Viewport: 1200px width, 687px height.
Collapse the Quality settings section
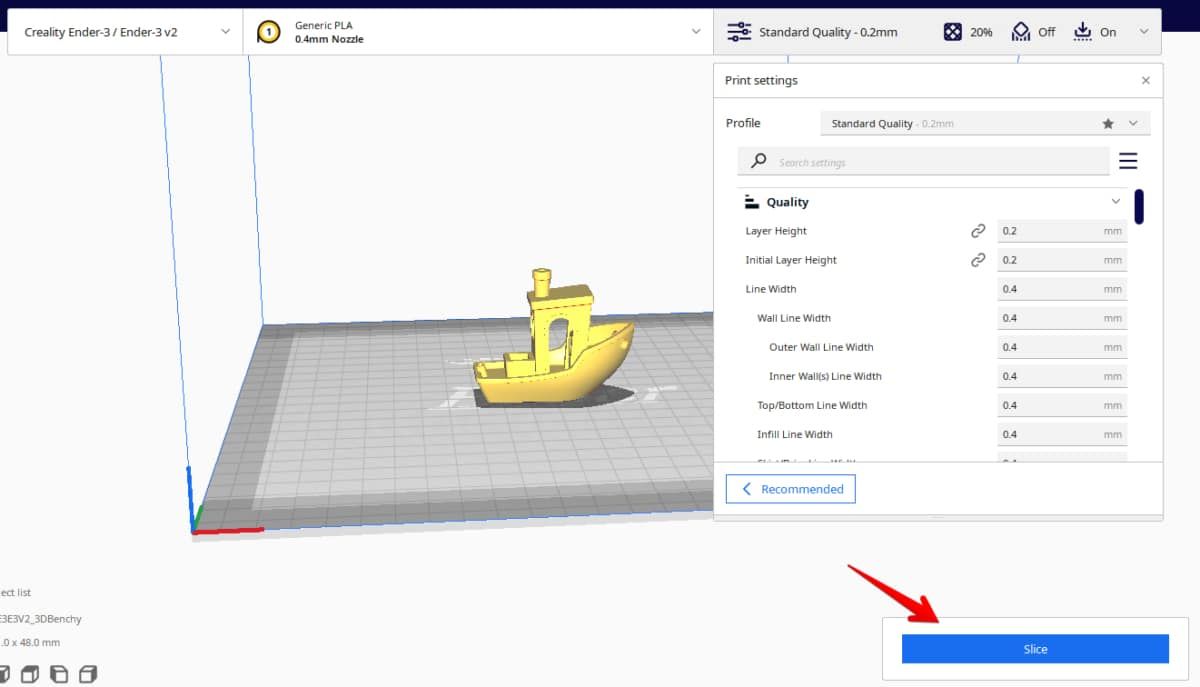1115,201
